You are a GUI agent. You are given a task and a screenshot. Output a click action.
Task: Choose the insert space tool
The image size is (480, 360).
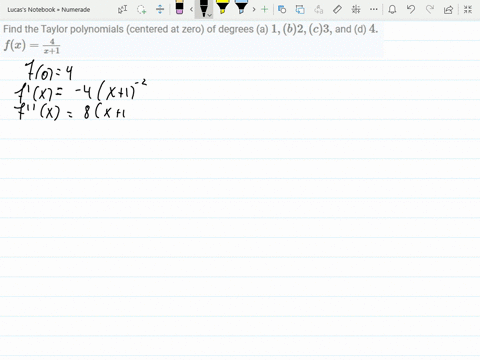tap(160, 9)
